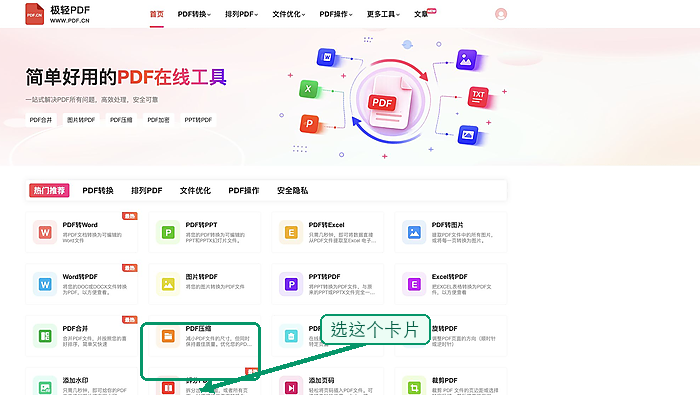
Task: Open the 裁剪PDF card title
Action: tap(445, 380)
